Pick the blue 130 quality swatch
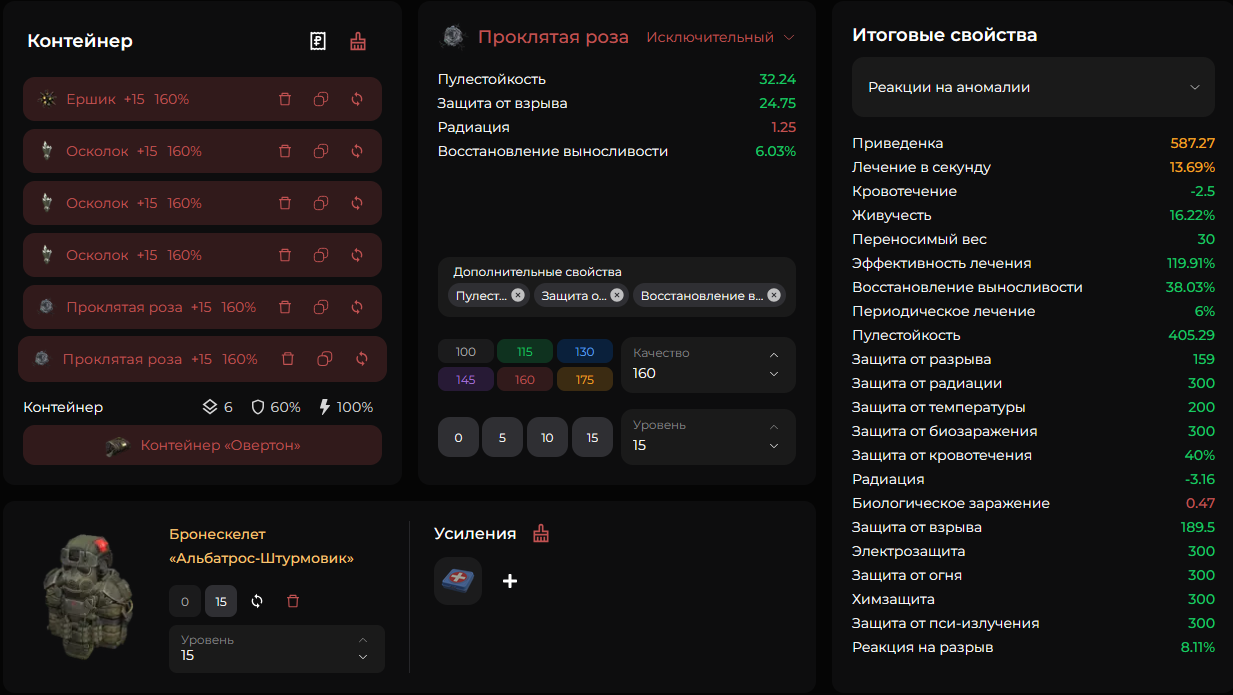The image size is (1233, 695). pyautogui.click(x=585, y=352)
